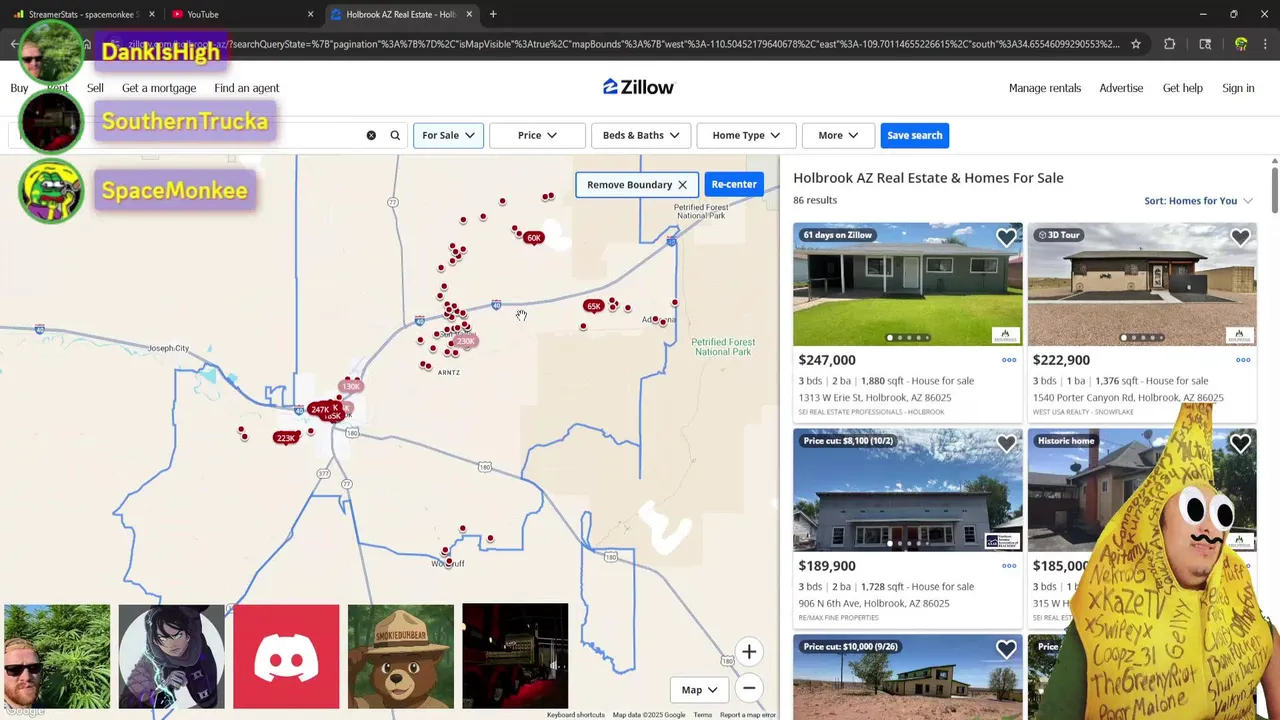Viewport: 1280px width, 720px height.
Task: Save the $222,900 Porter Canyon home
Action: 1240,237
